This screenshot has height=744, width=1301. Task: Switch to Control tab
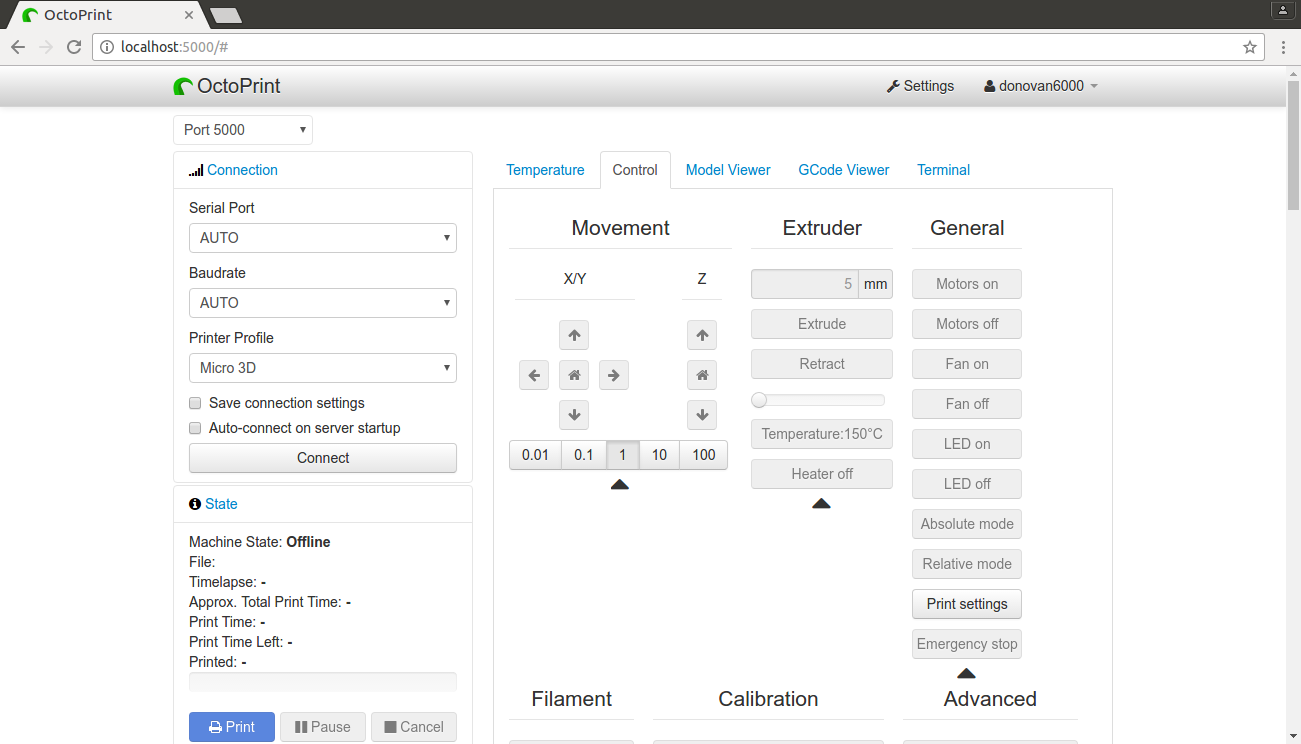click(x=635, y=170)
